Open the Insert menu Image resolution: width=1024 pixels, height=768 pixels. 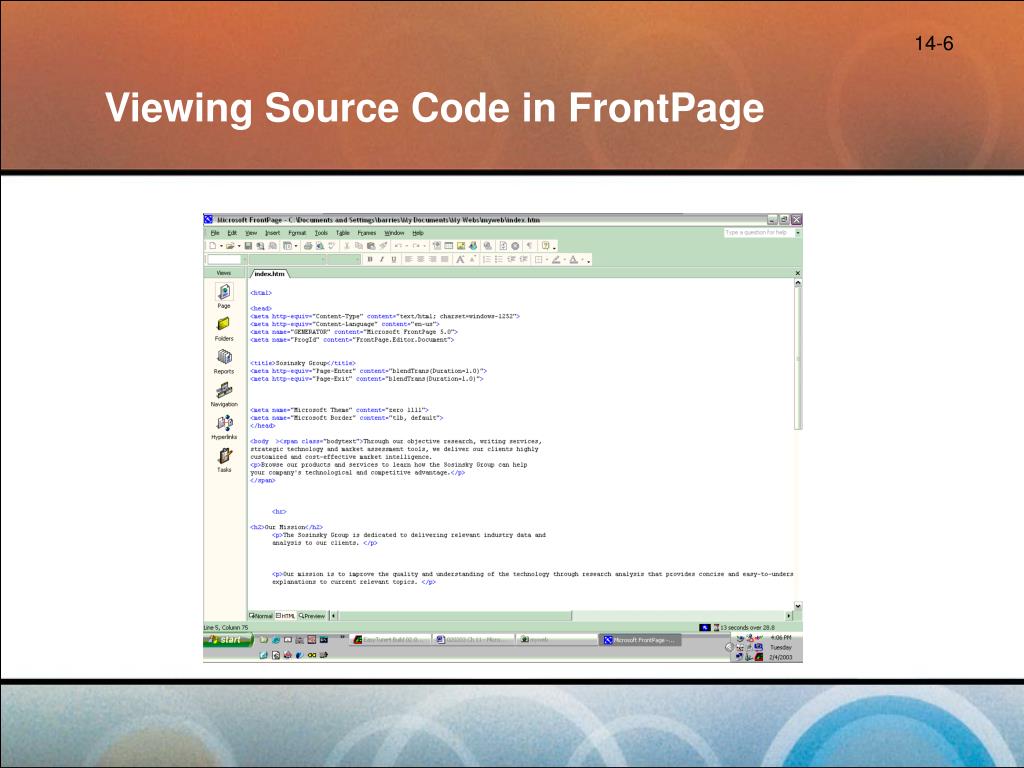point(273,233)
